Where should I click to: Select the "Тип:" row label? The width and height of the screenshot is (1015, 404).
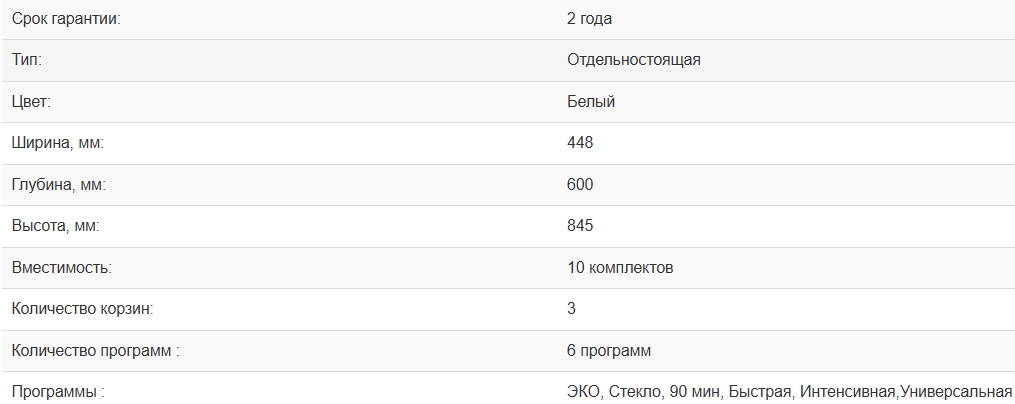[26, 60]
